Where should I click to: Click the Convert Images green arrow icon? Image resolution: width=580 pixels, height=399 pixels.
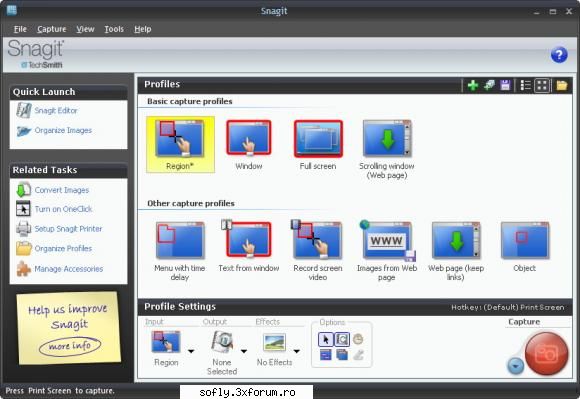[x=23, y=190]
